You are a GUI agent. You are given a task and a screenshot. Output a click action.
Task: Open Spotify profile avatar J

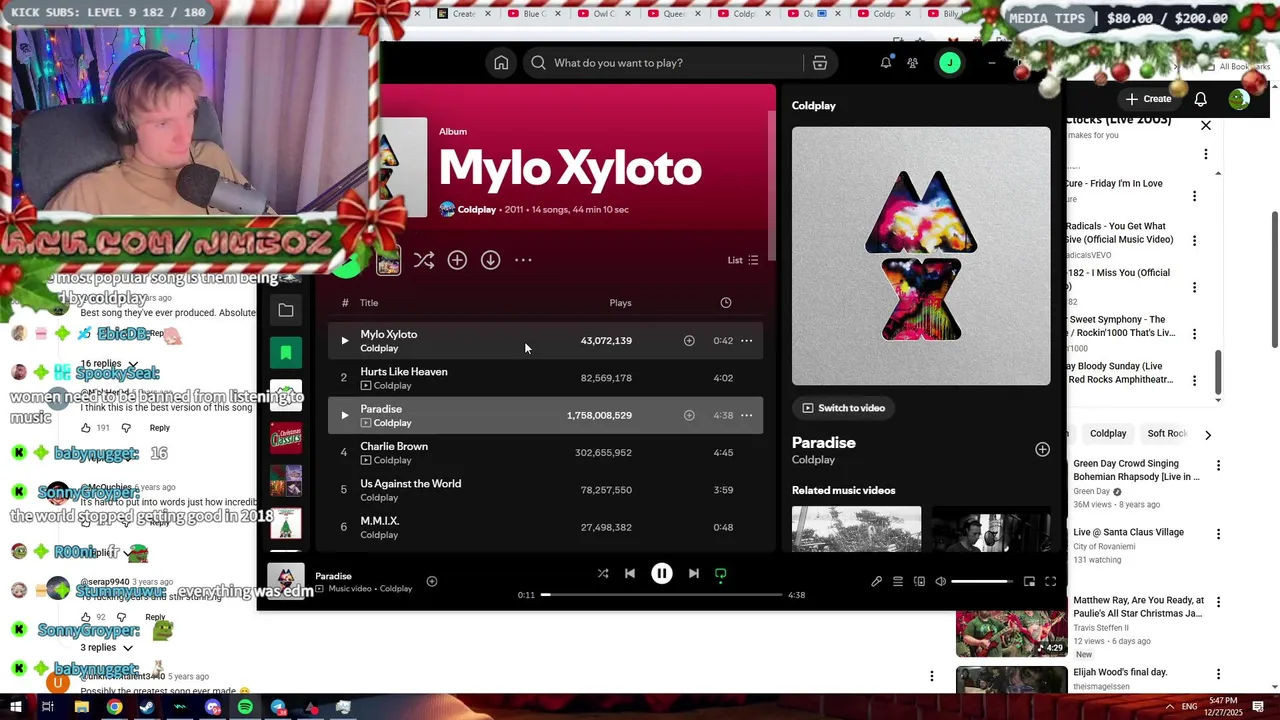pos(950,63)
